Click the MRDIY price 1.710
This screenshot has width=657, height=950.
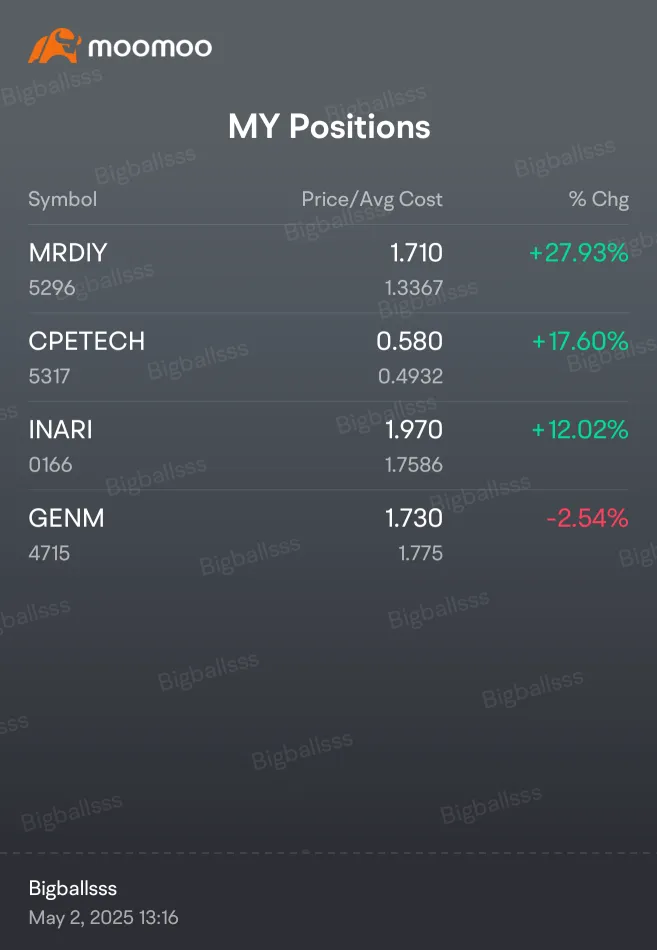416,253
